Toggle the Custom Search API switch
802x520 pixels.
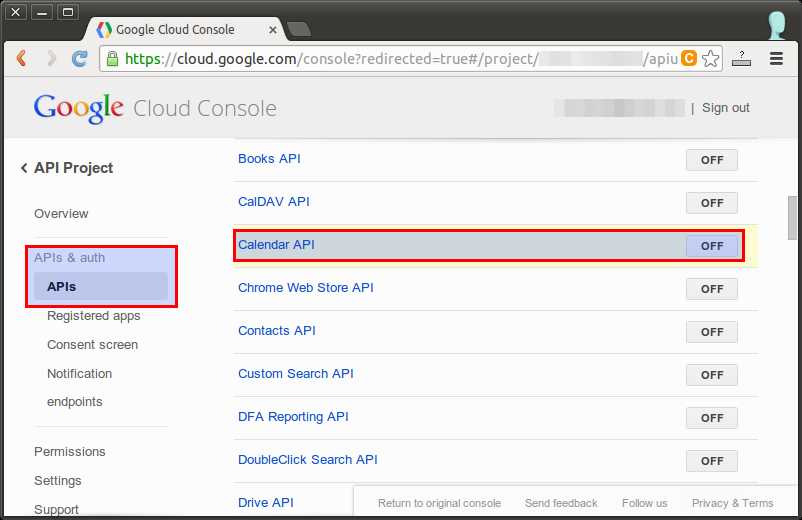711,375
